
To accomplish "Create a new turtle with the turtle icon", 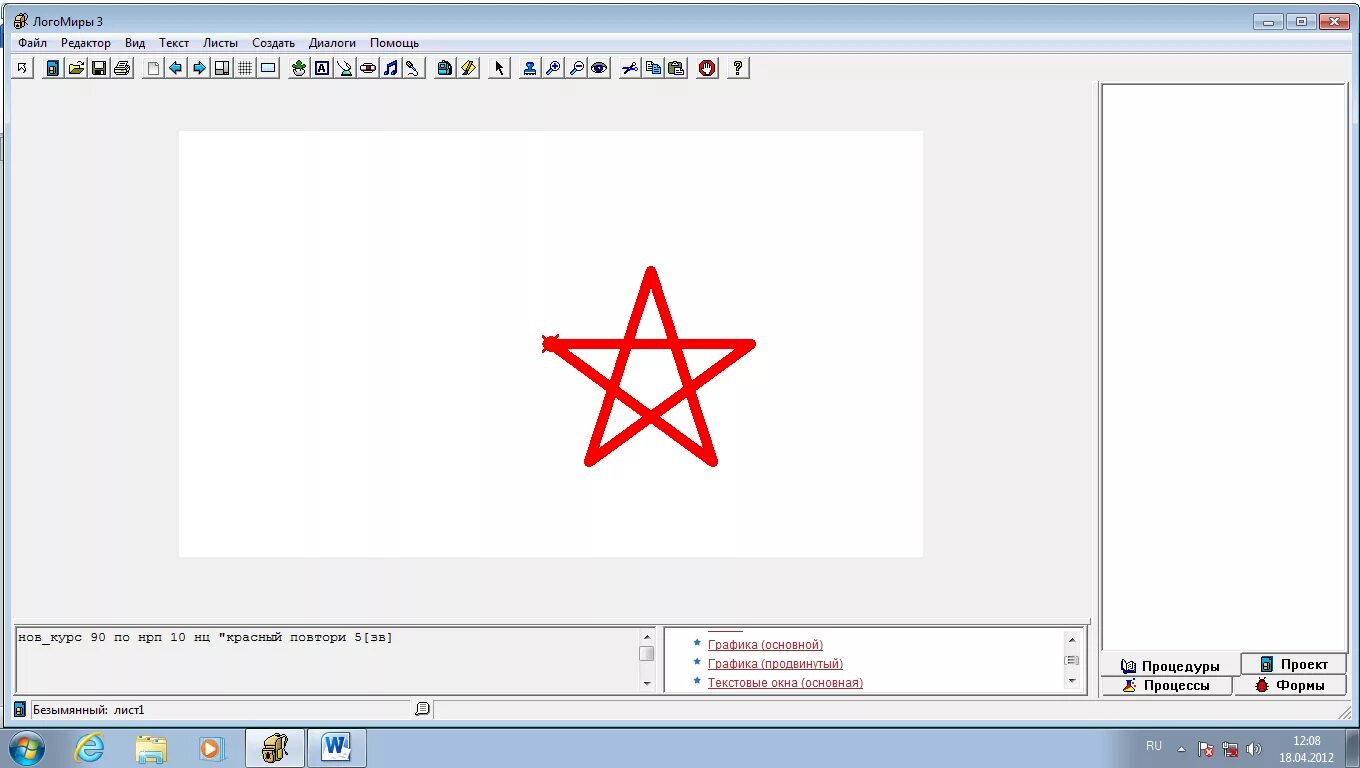I will click(299, 68).
